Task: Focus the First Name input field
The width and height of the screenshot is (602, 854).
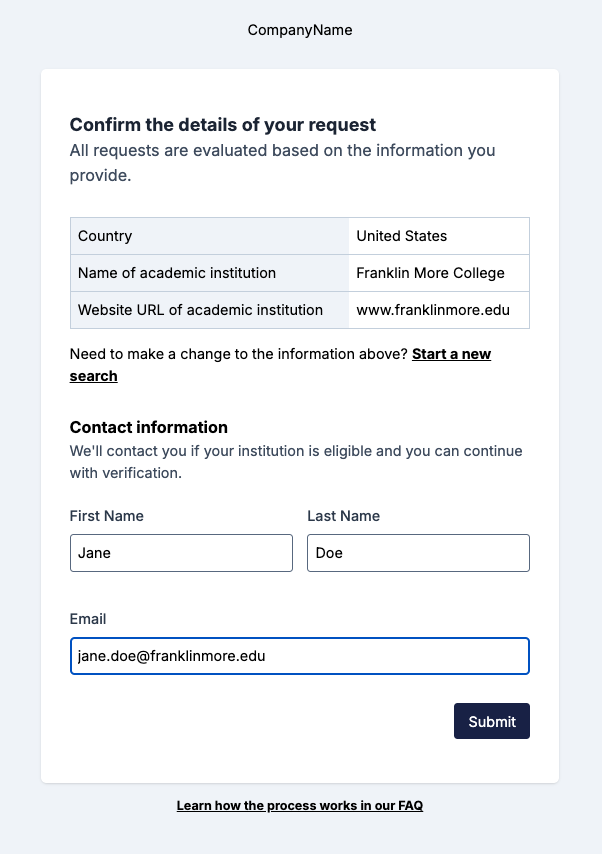Action: tap(181, 553)
